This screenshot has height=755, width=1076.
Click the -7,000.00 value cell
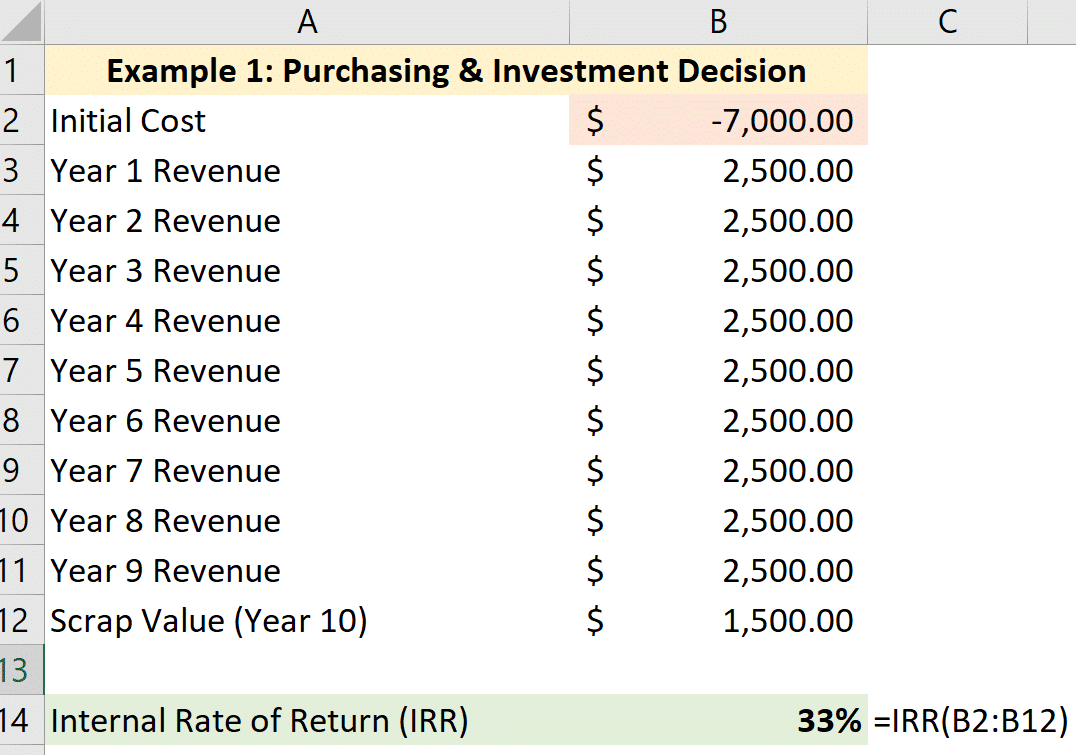717,120
